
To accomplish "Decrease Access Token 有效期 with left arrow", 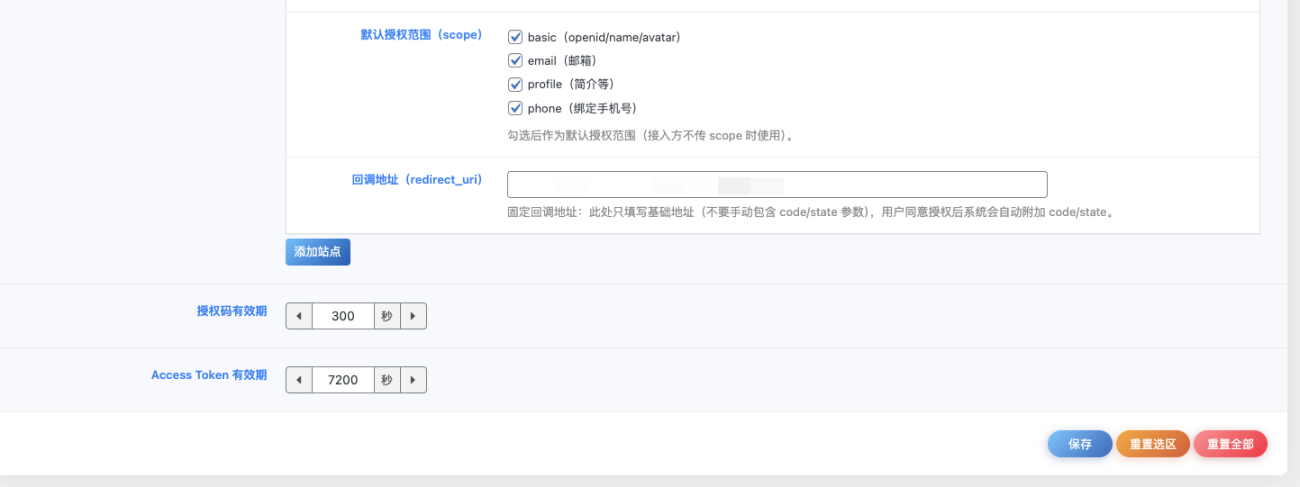I will pyautogui.click(x=299, y=380).
